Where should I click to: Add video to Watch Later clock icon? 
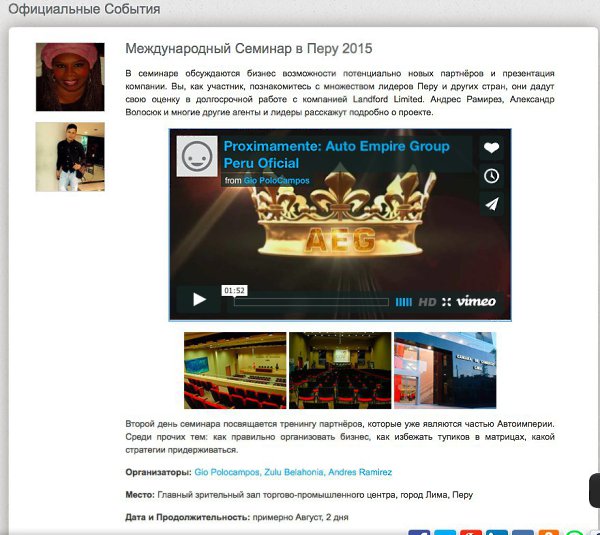pyautogui.click(x=491, y=176)
